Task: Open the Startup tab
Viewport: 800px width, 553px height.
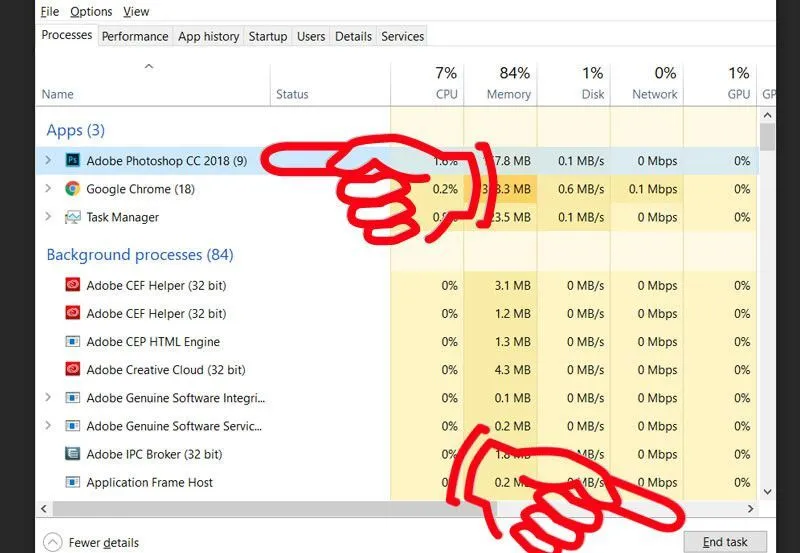Action: (x=268, y=36)
